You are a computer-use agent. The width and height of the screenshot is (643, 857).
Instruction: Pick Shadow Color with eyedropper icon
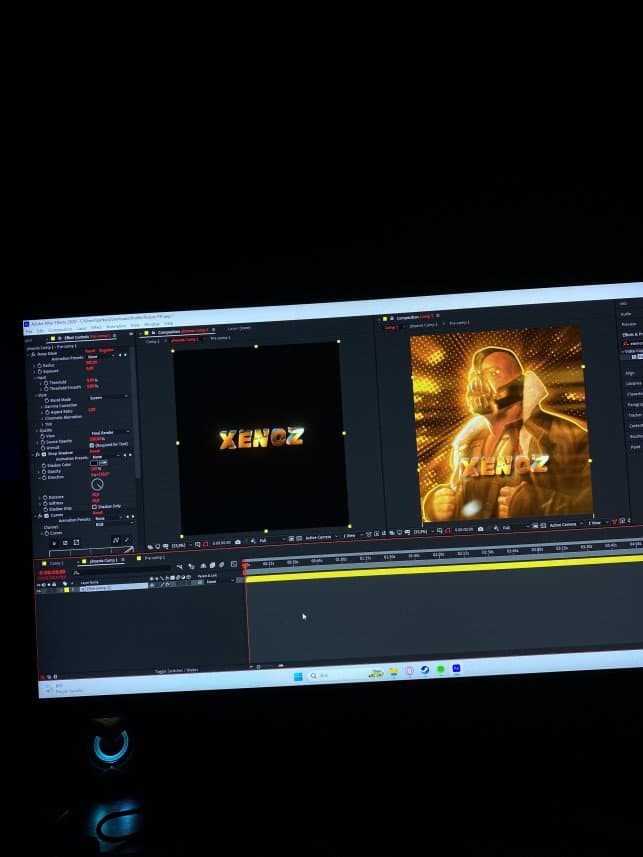(x=103, y=463)
